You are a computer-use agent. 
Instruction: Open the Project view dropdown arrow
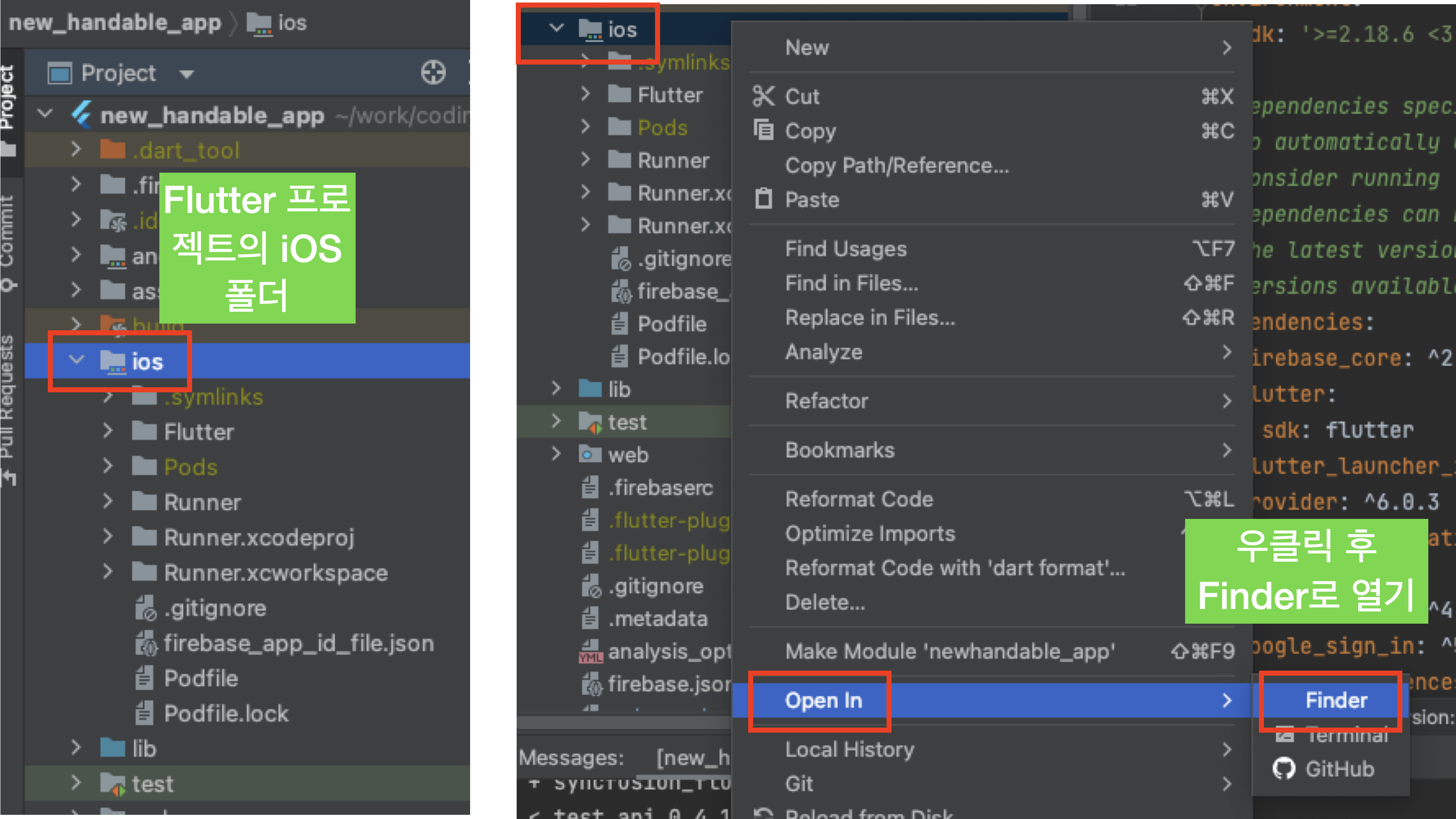pyautogui.click(x=187, y=74)
